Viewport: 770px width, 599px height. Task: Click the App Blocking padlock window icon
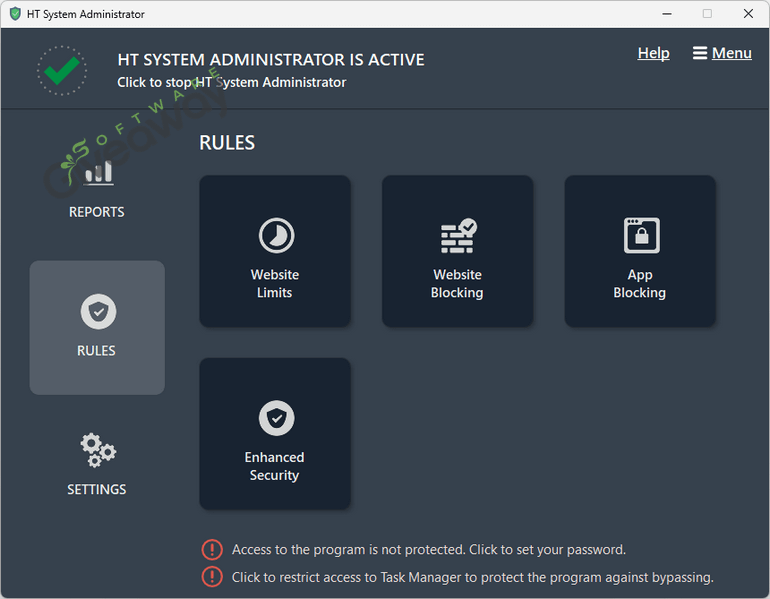(x=641, y=236)
